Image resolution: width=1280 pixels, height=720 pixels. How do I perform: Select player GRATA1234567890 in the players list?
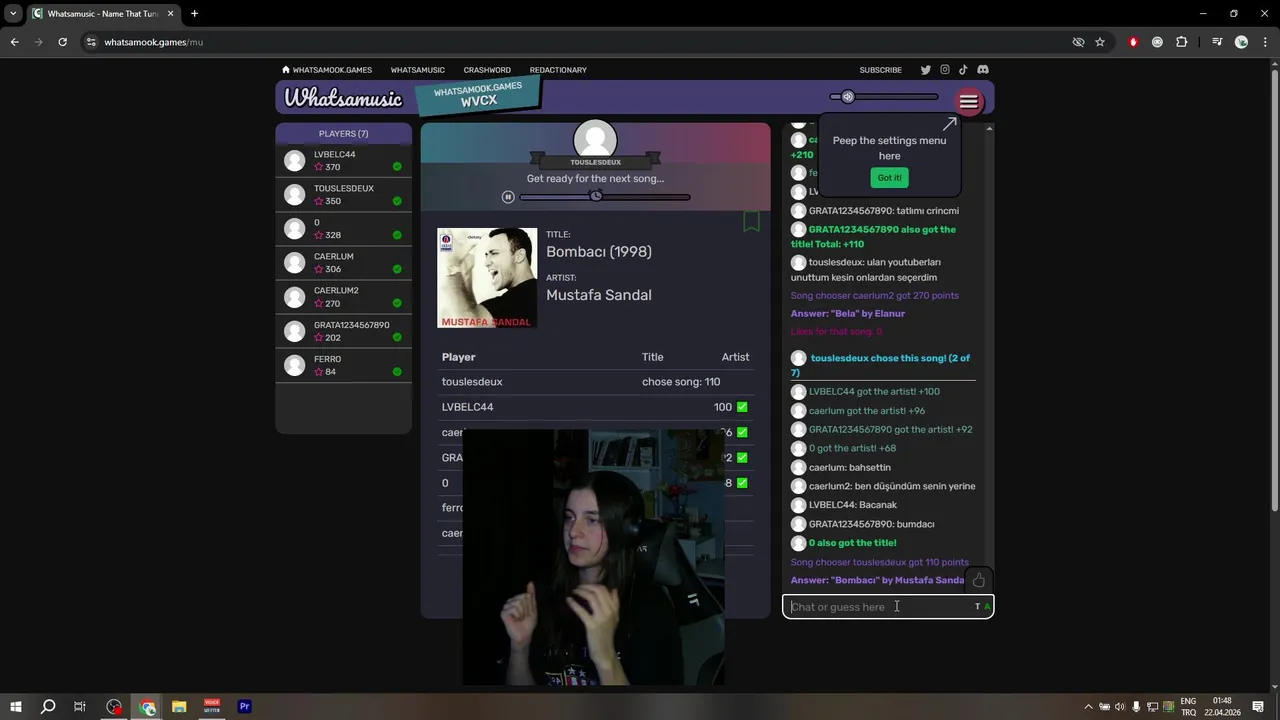coord(343,331)
